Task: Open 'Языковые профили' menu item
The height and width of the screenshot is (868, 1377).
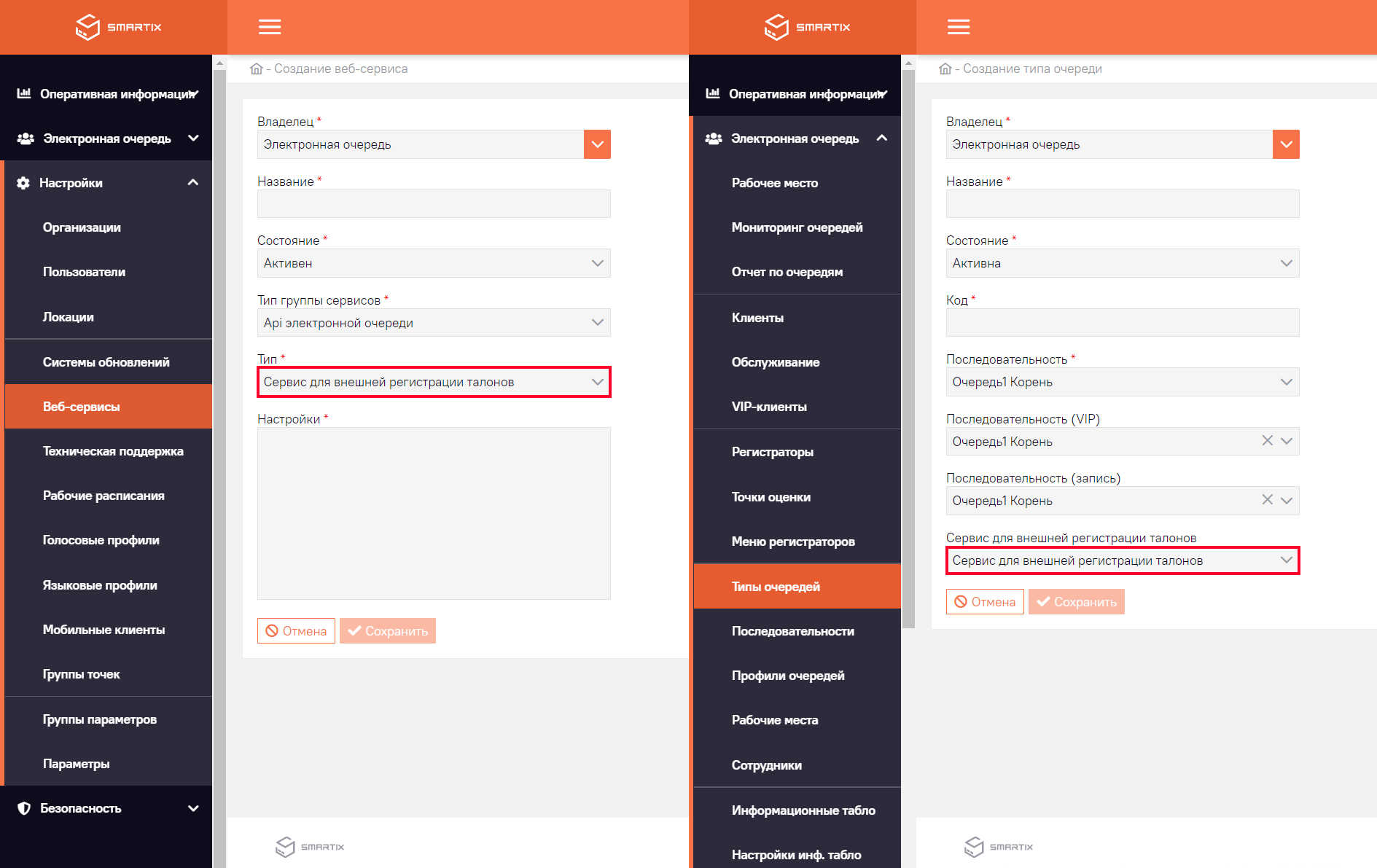Action: 109,585
